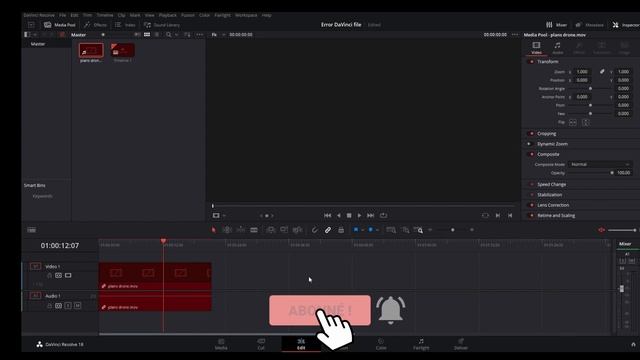The height and width of the screenshot is (360, 640).
Task: Open Timeline View Options icon
Action: (x=31, y=230)
